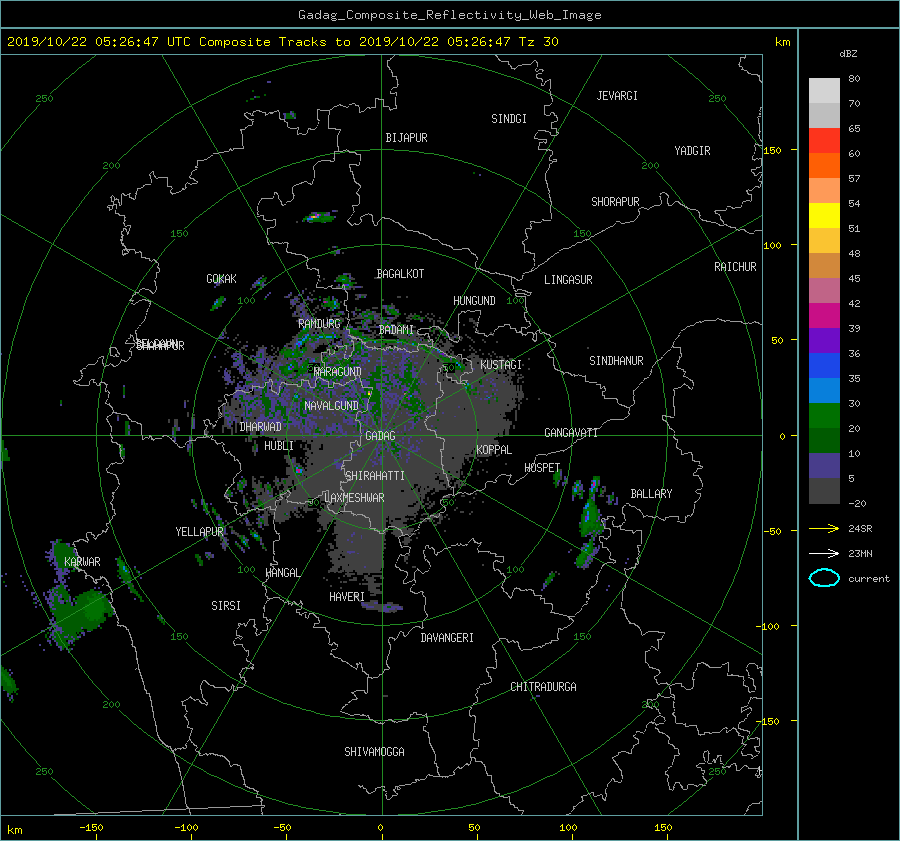Click the BIJAPUR city label
Viewport: 900px width, 841px height.
point(406,138)
